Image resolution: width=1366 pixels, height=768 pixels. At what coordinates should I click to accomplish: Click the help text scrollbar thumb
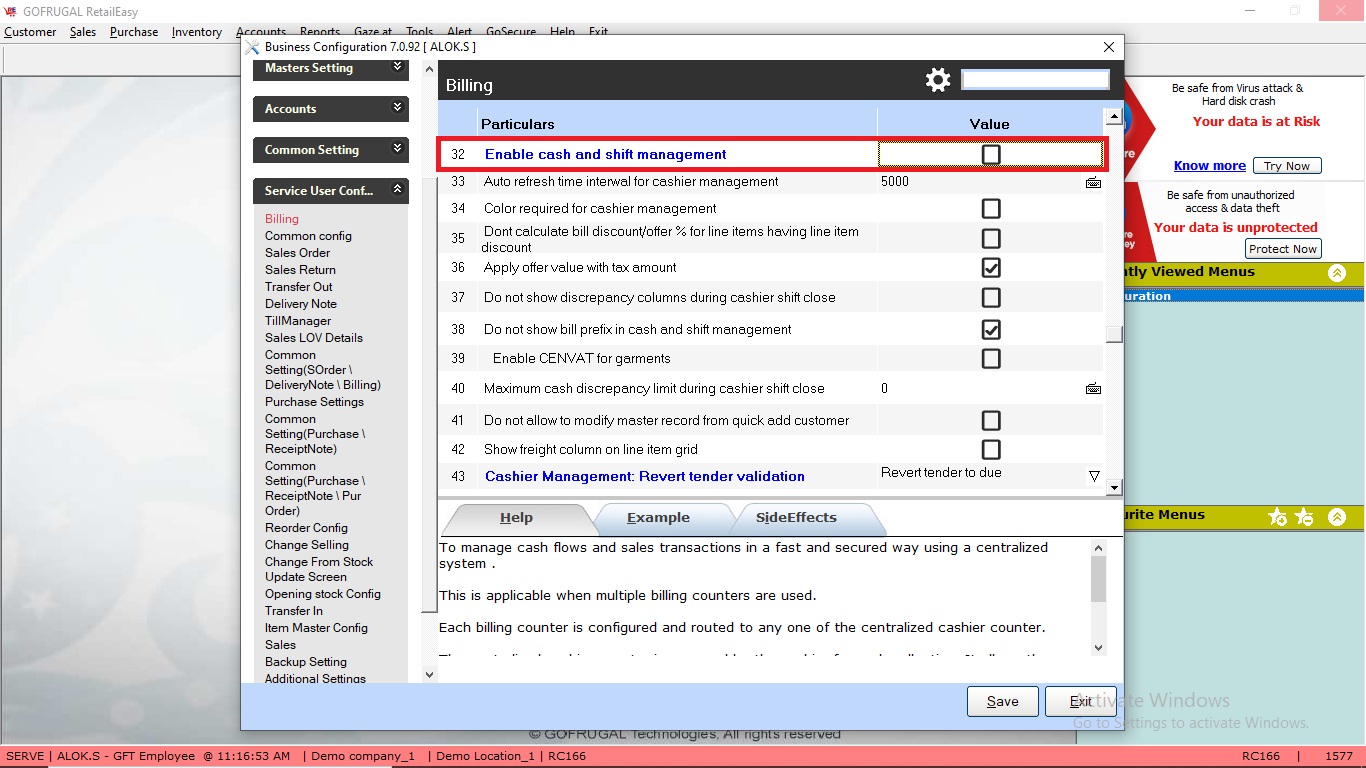click(x=1098, y=579)
